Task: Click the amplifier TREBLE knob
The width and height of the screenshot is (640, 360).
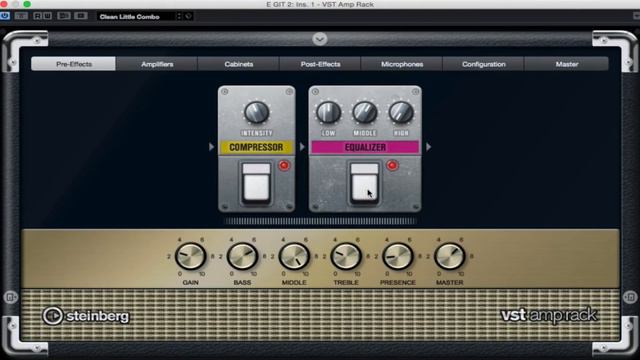Action: point(346,256)
